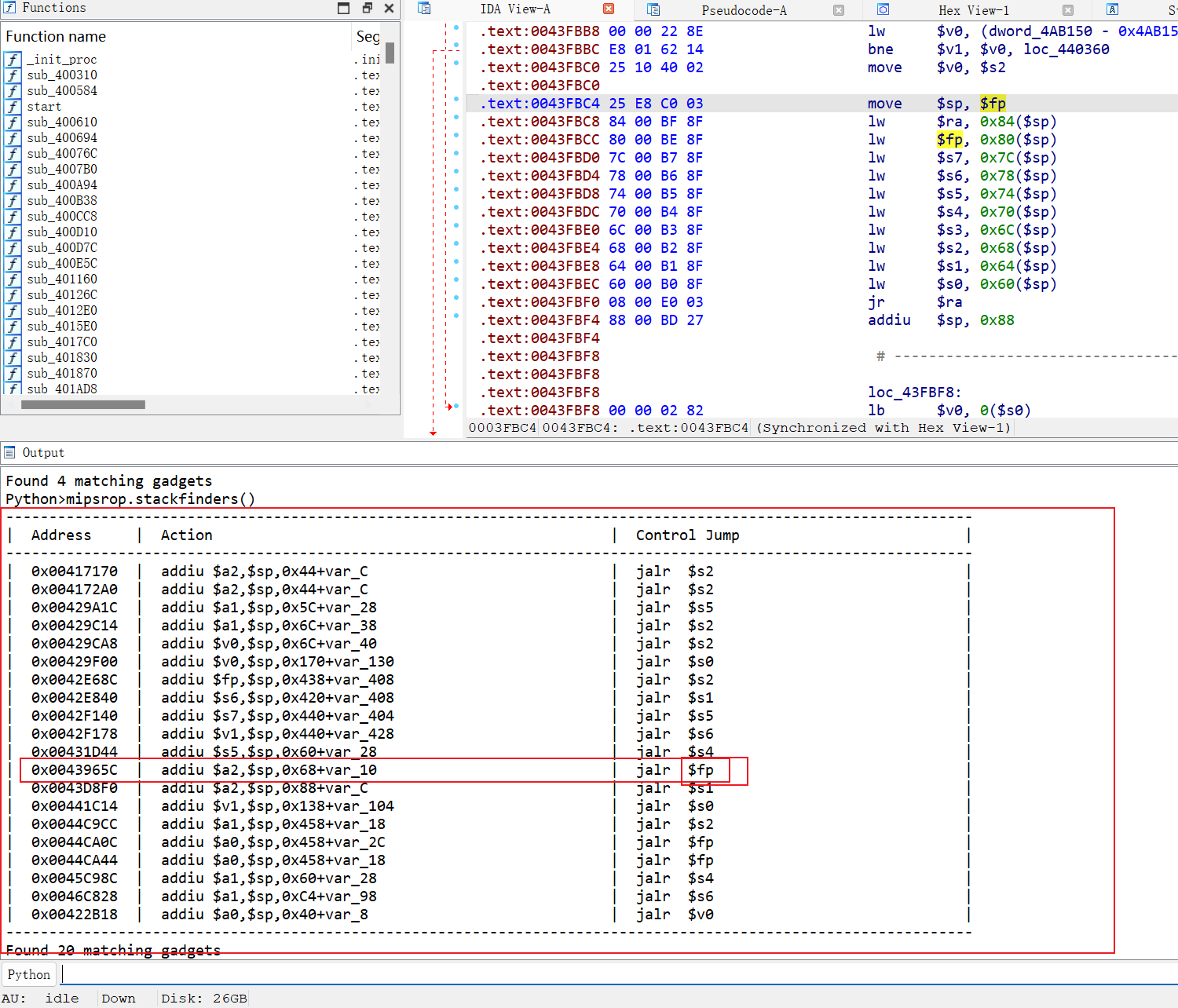Maximize the Functions panel
1178x1008 pixels.
tap(343, 8)
